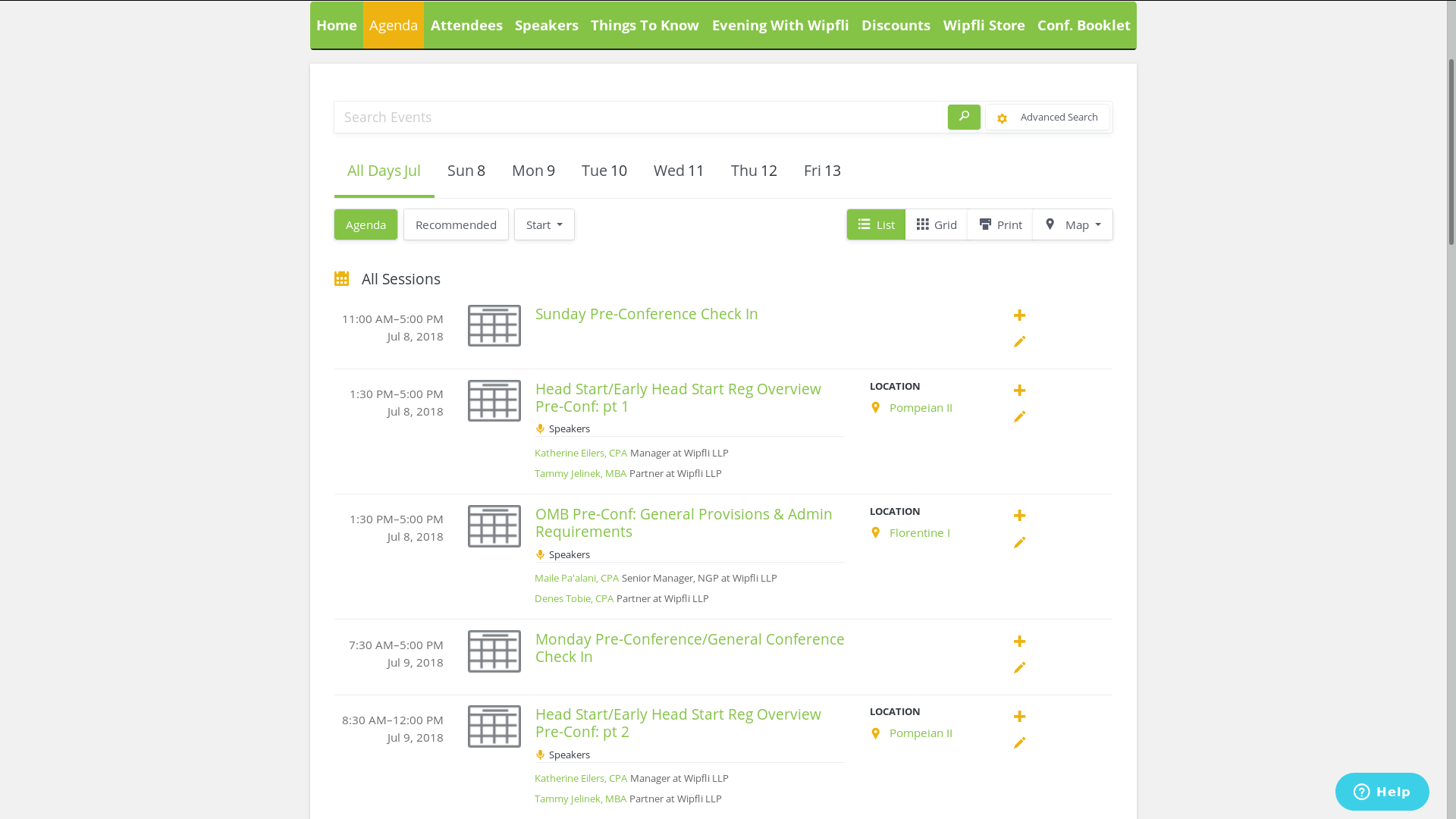1456x819 pixels.
Task: Open Head Start Reg Overview Pre-Conf pt 2
Action: (678, 723)
